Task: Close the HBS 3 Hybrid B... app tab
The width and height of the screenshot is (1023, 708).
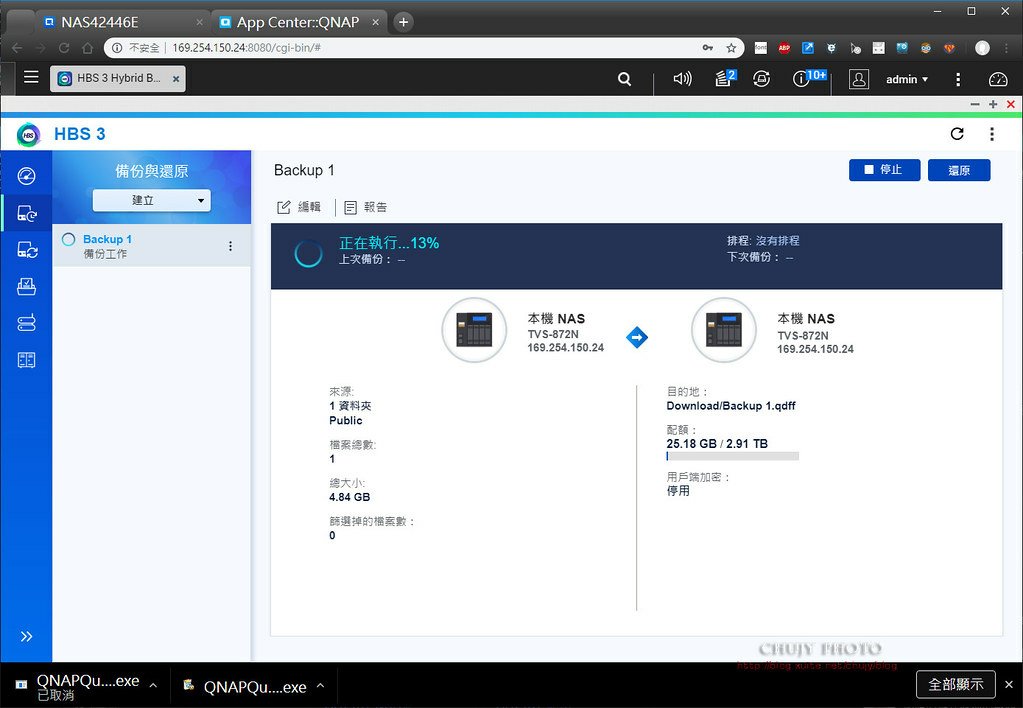Action: [x=176, y=79]
